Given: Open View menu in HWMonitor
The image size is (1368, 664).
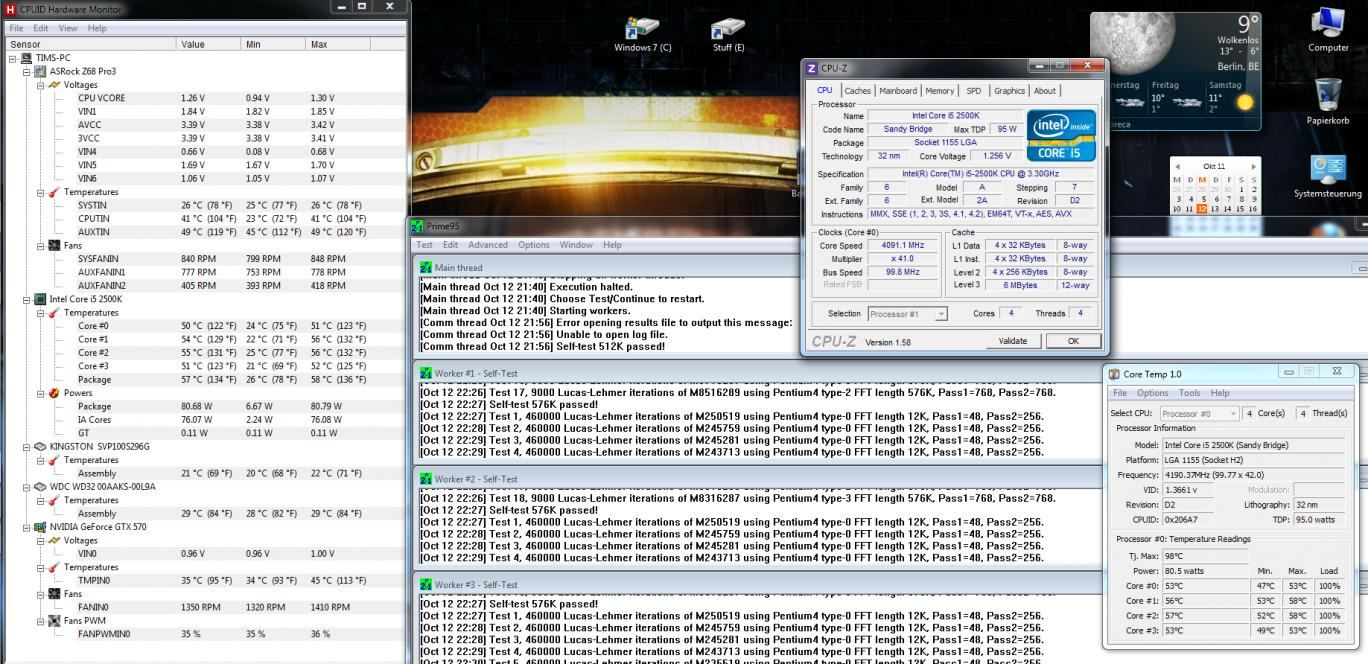Looking at the screenshot, I should point(70,28).
